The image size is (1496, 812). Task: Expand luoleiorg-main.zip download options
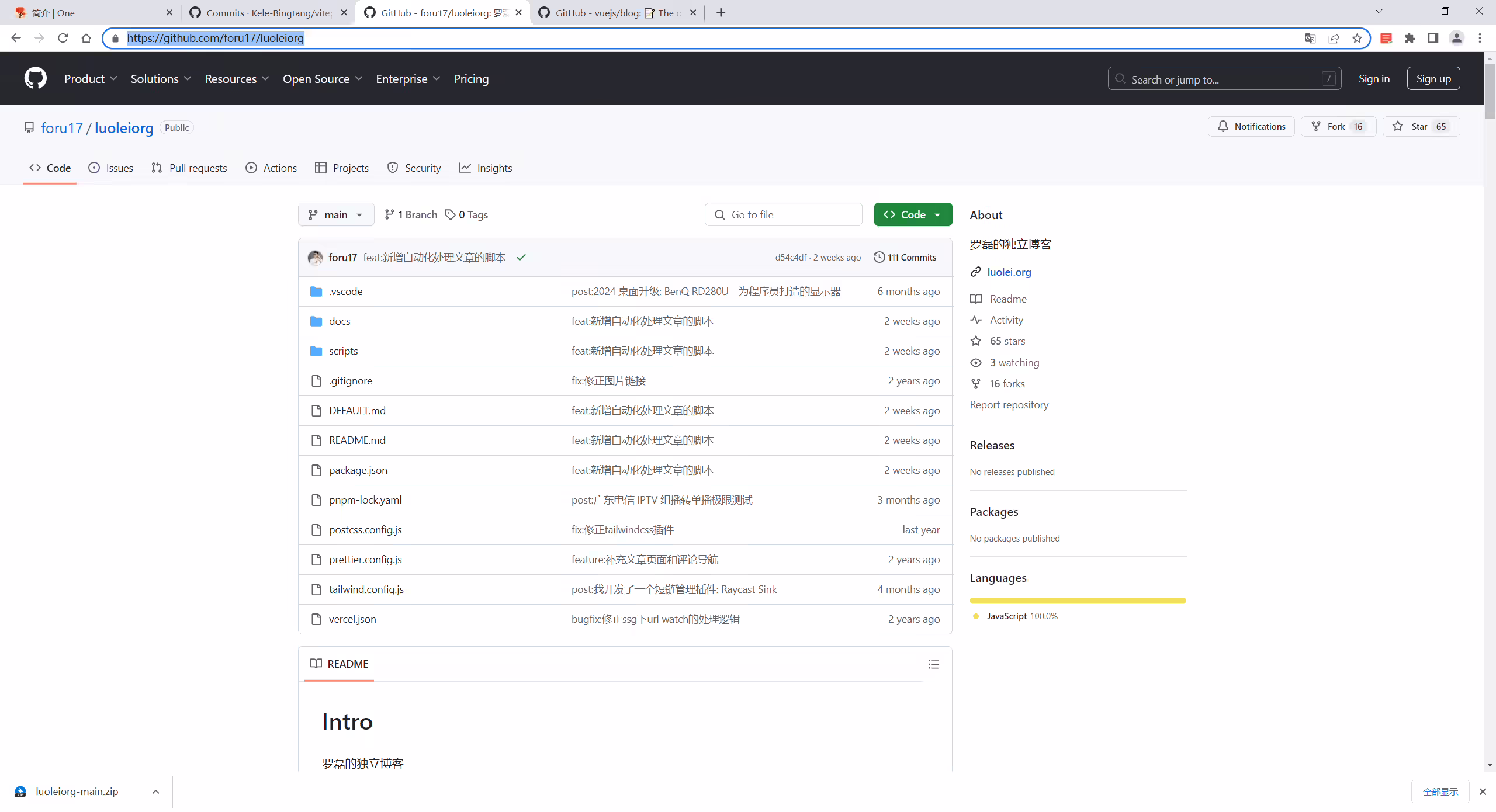point(155,792)
